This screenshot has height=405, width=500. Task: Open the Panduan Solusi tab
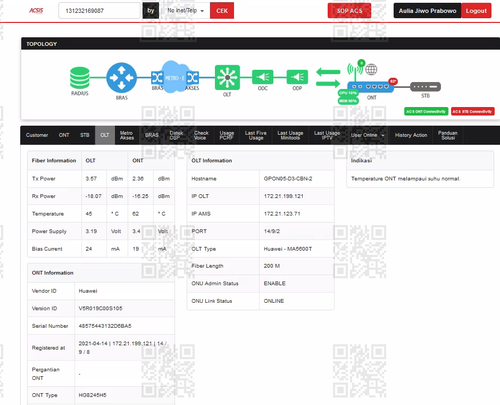(x=448, y=135)
